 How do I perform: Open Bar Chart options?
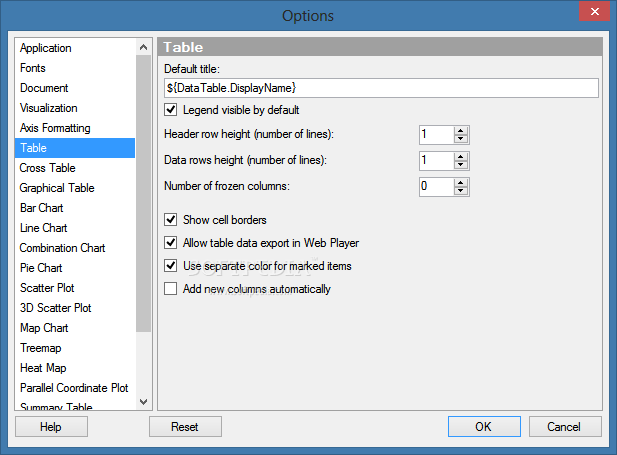point(75,208)
